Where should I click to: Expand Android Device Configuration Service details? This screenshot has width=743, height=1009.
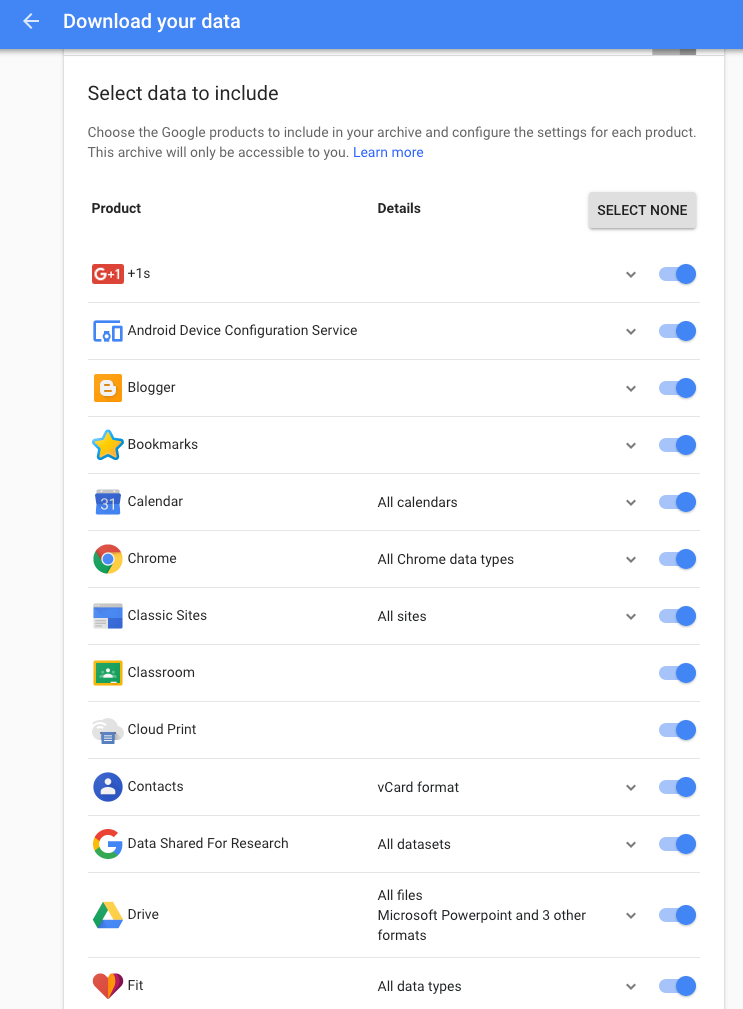631,332
